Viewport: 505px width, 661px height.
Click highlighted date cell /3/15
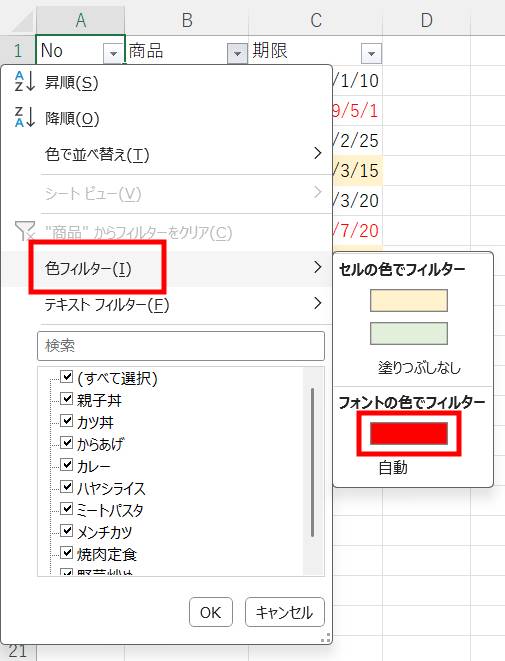pyautogui.click(x=357, y=170)
